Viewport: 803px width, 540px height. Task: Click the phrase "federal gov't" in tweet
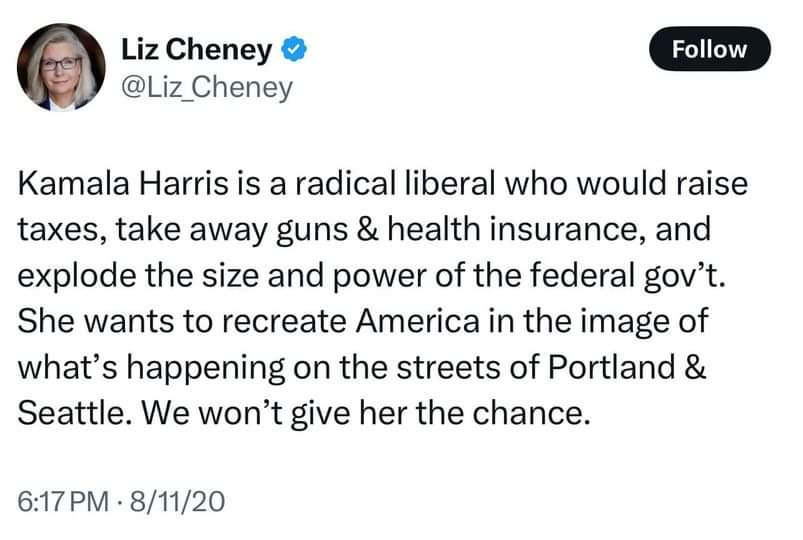[x=627, y=275]
